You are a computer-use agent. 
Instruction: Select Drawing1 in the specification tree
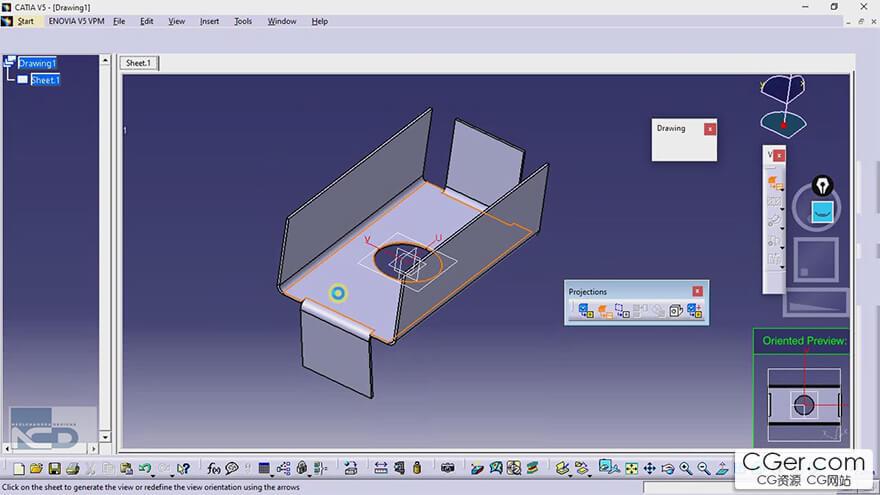coord(38,63)
